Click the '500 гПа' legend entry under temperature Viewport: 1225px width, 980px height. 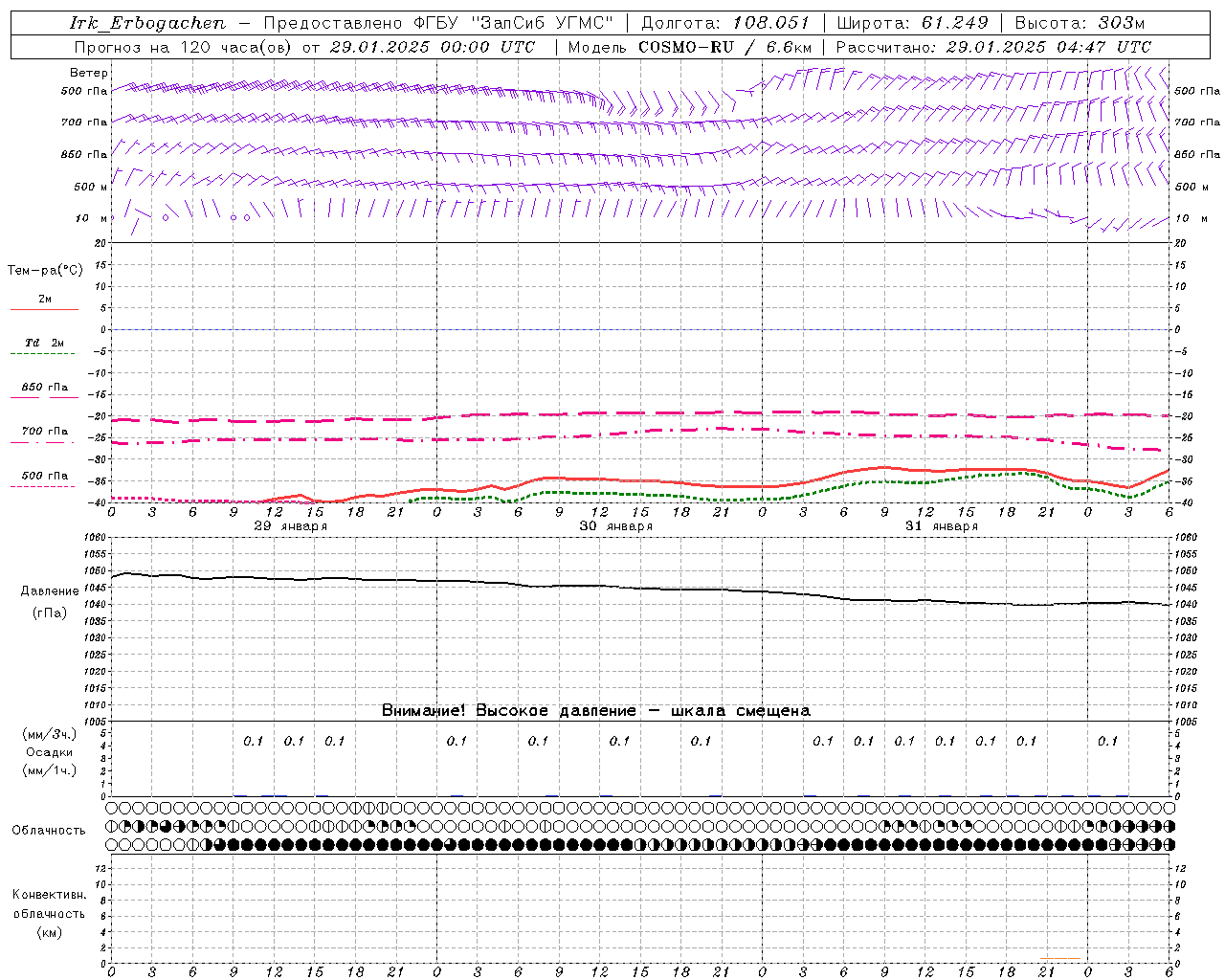(44, 476)
